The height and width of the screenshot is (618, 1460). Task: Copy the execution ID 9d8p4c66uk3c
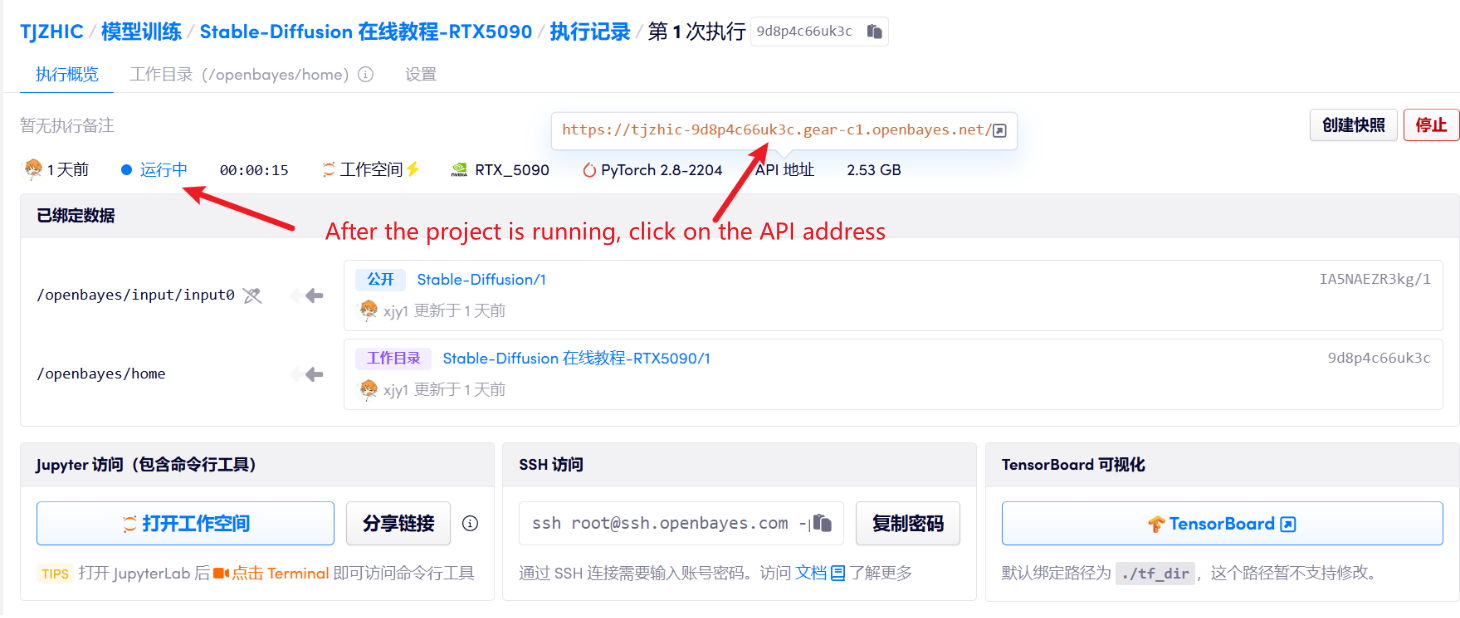[x=874, y=32]
